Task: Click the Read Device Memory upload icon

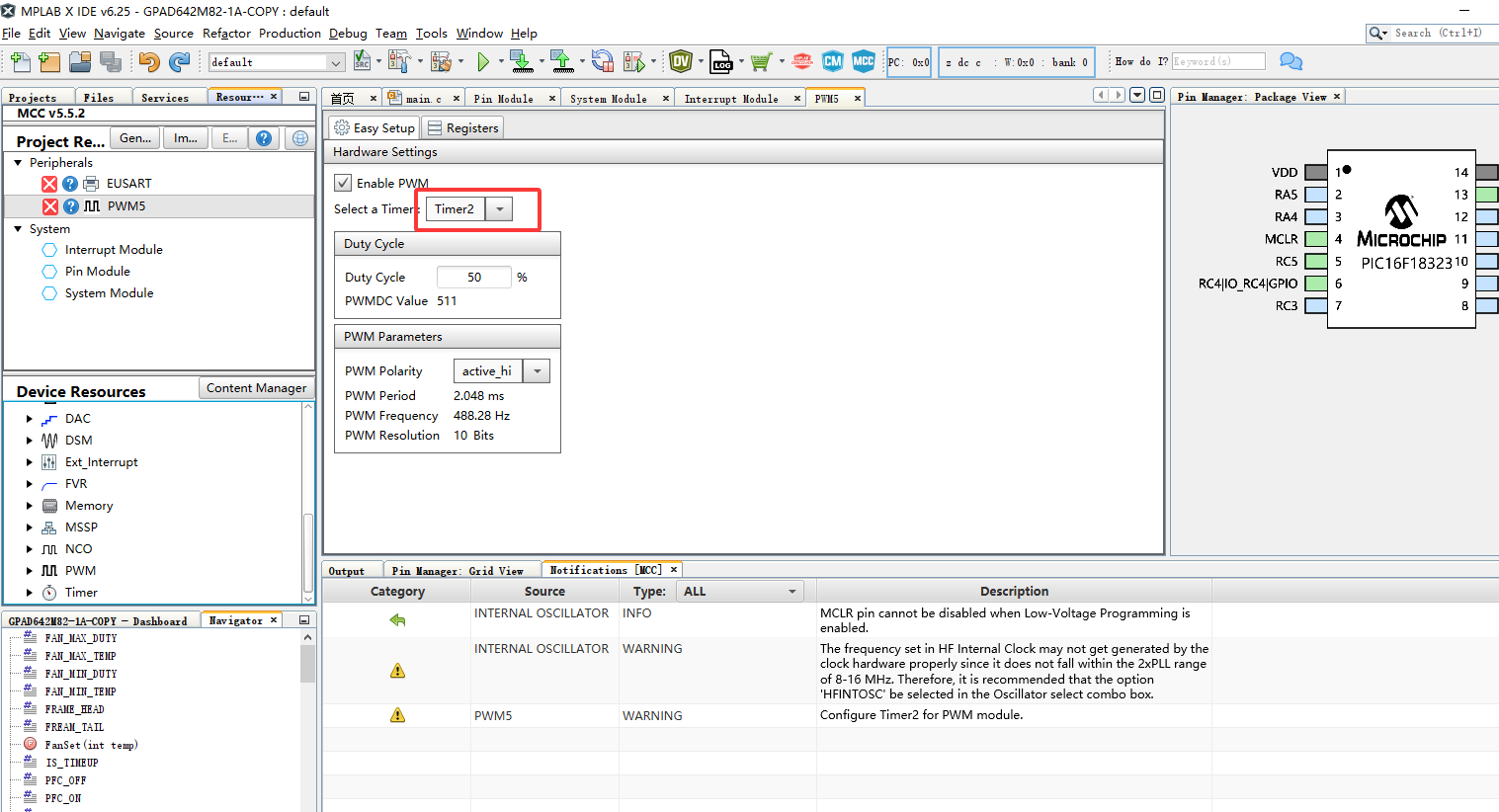Action: [x=562, y=61]
